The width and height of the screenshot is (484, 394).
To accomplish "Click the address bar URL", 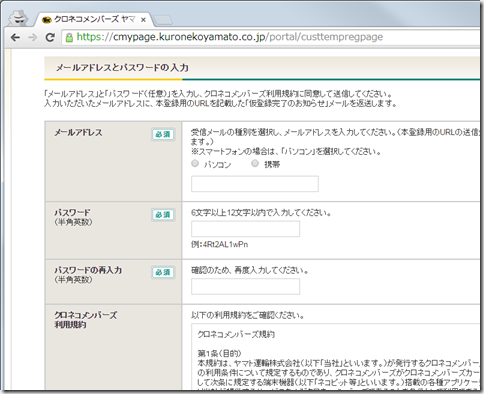I will click(230, 37).
